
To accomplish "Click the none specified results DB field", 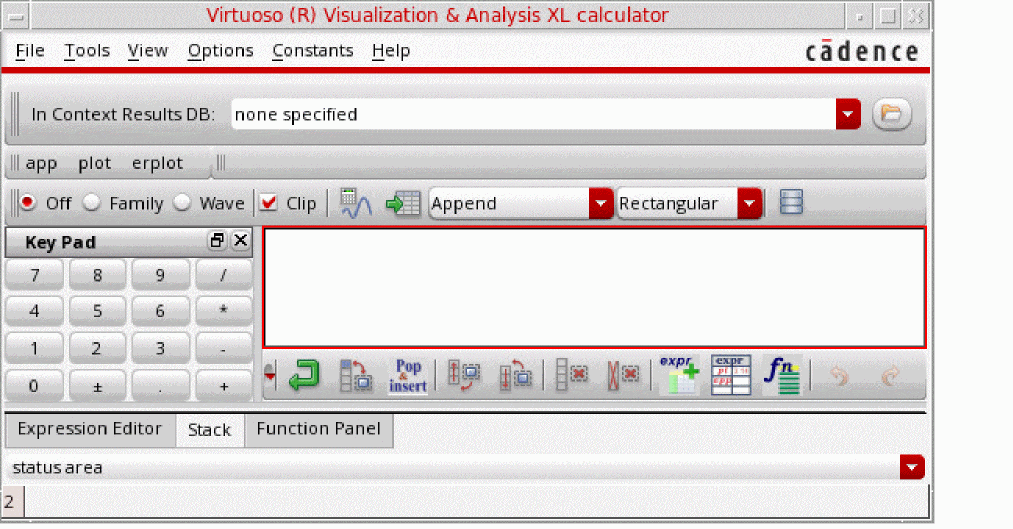I will (534, 114).
